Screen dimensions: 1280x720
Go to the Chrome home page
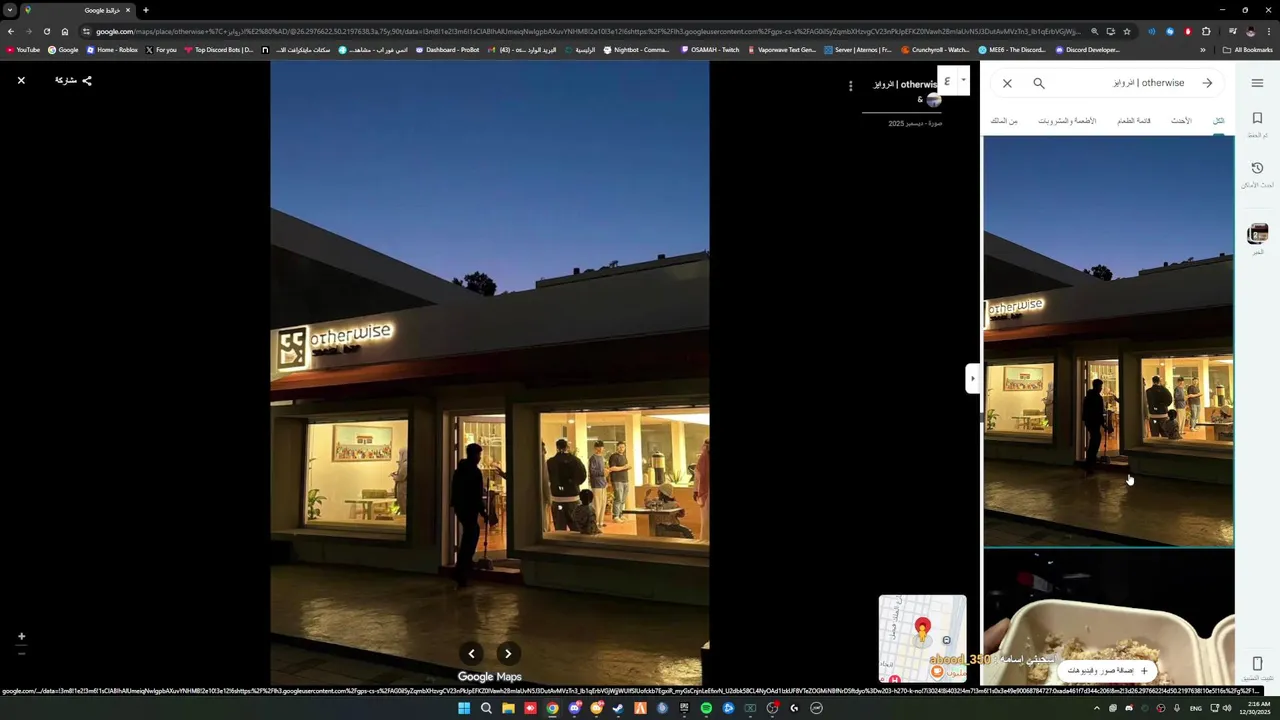coord(65,31)
